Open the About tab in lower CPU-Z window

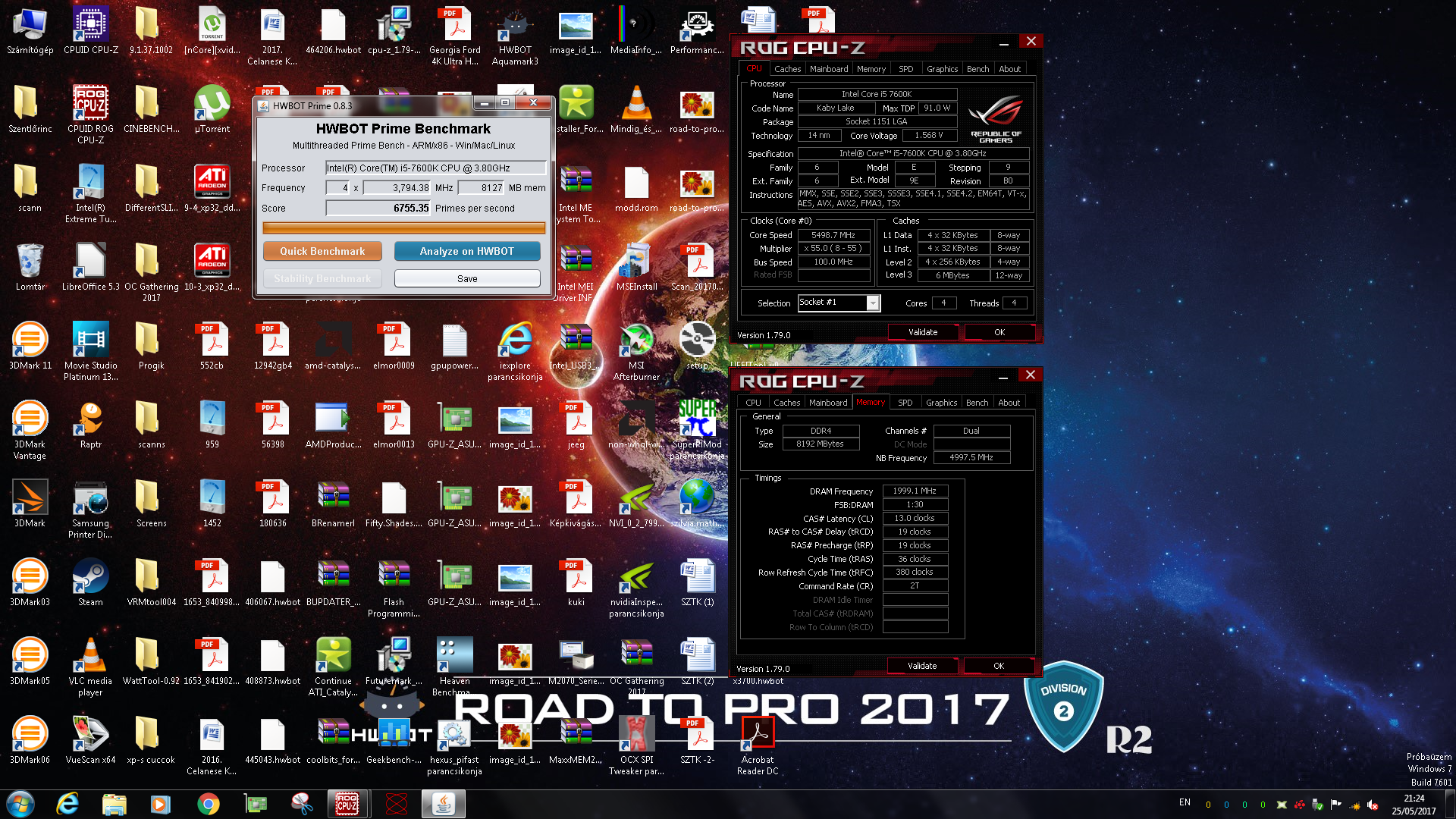1009,403
